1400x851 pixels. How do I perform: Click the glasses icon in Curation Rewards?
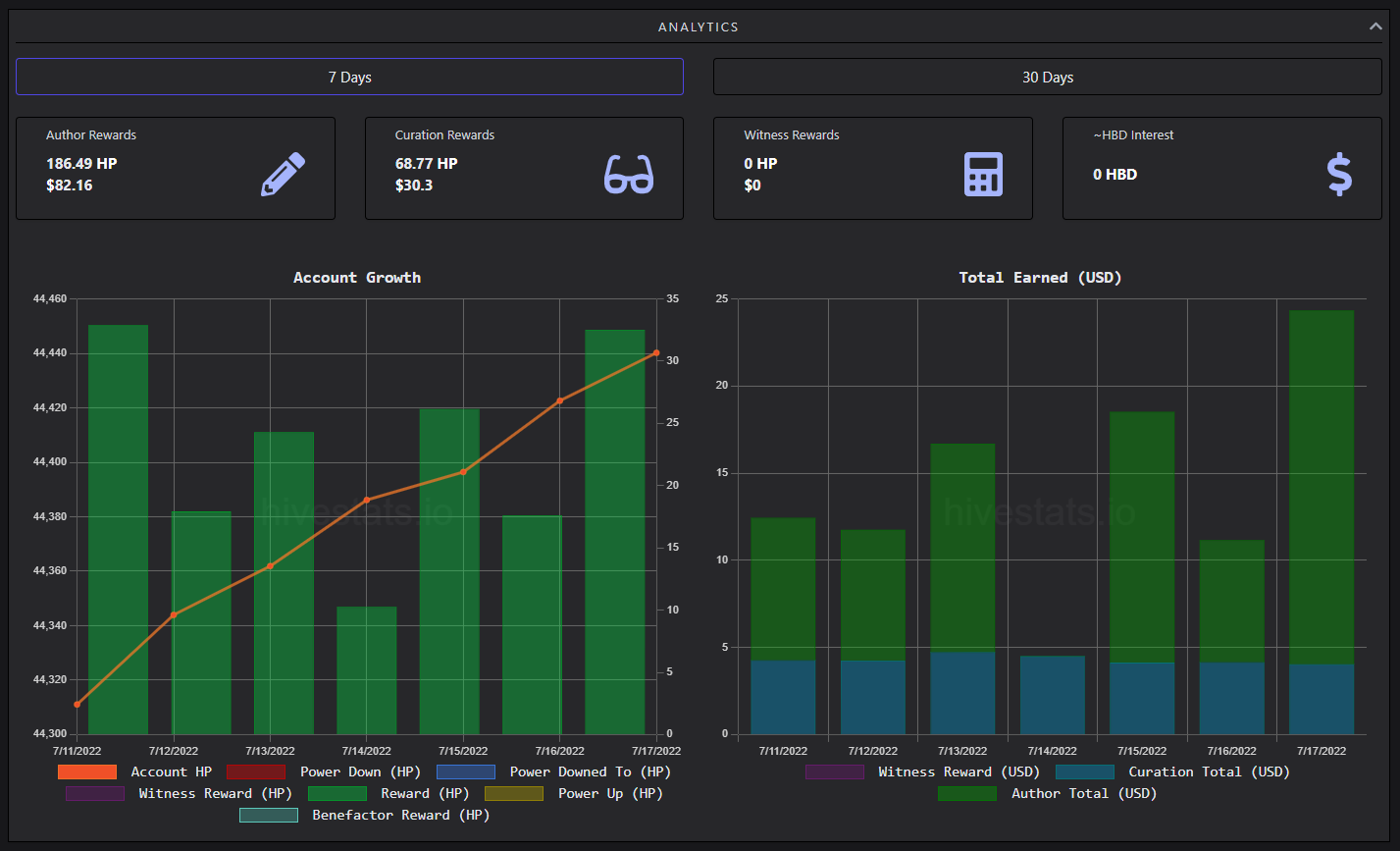tap(629, 175)
